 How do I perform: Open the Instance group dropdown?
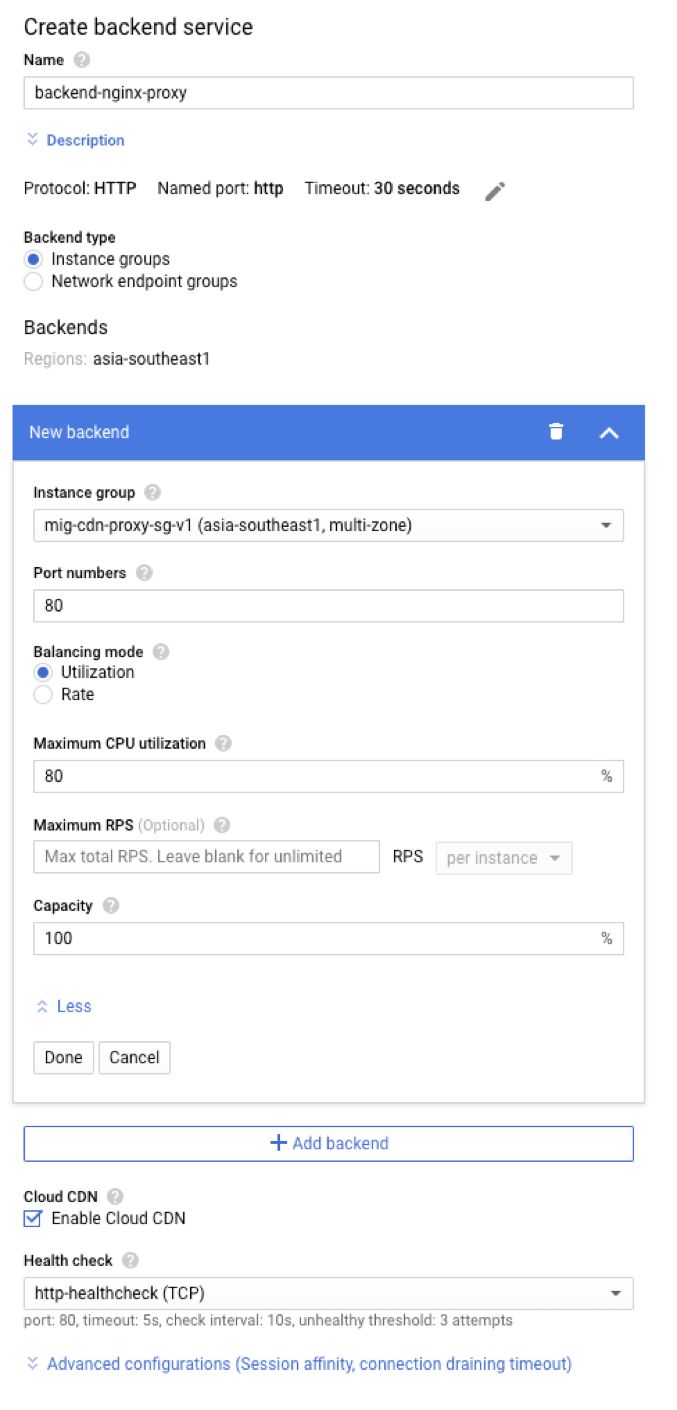tap(328, 525)
